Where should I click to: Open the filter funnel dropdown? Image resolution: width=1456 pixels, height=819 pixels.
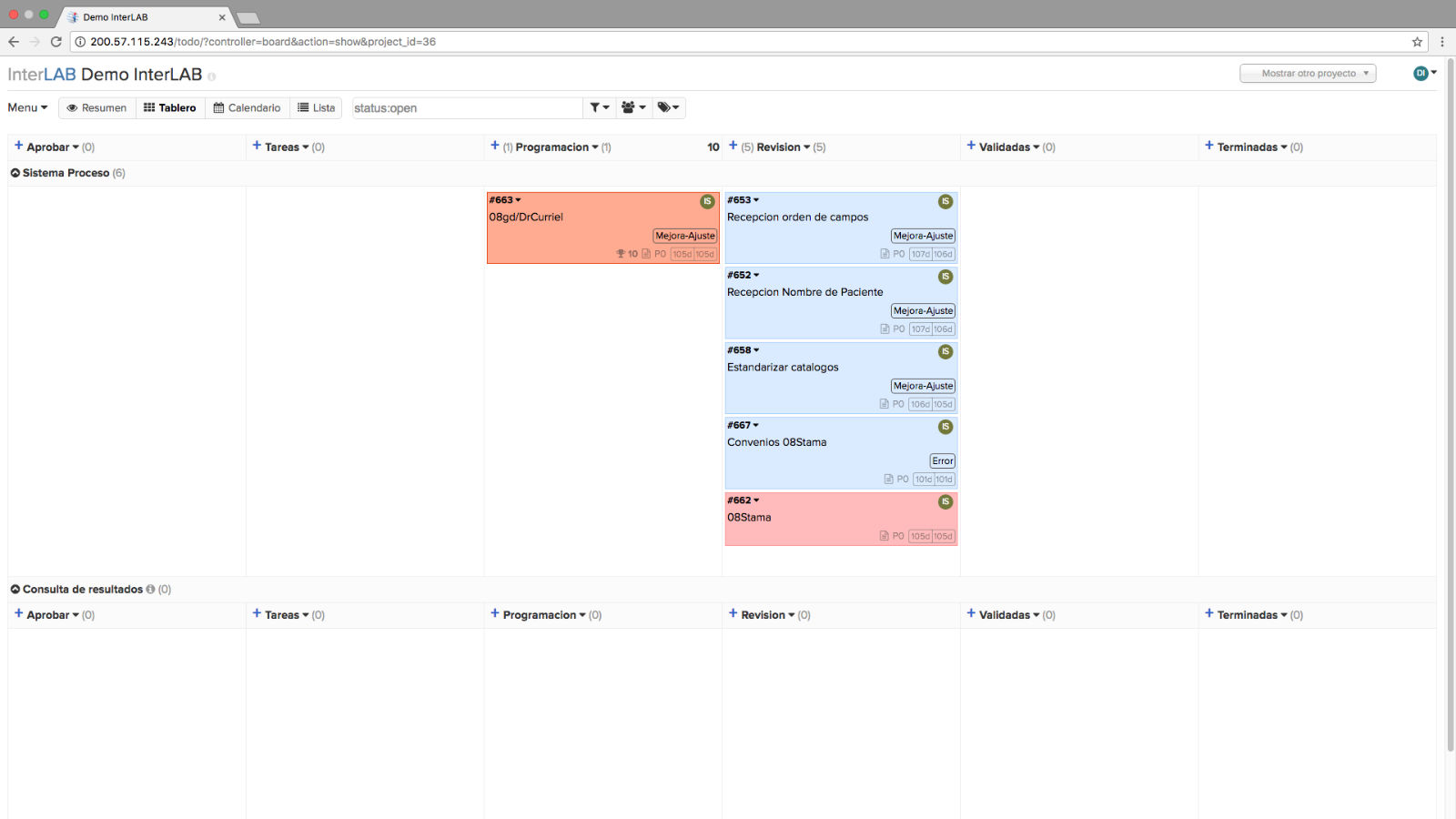600,107
